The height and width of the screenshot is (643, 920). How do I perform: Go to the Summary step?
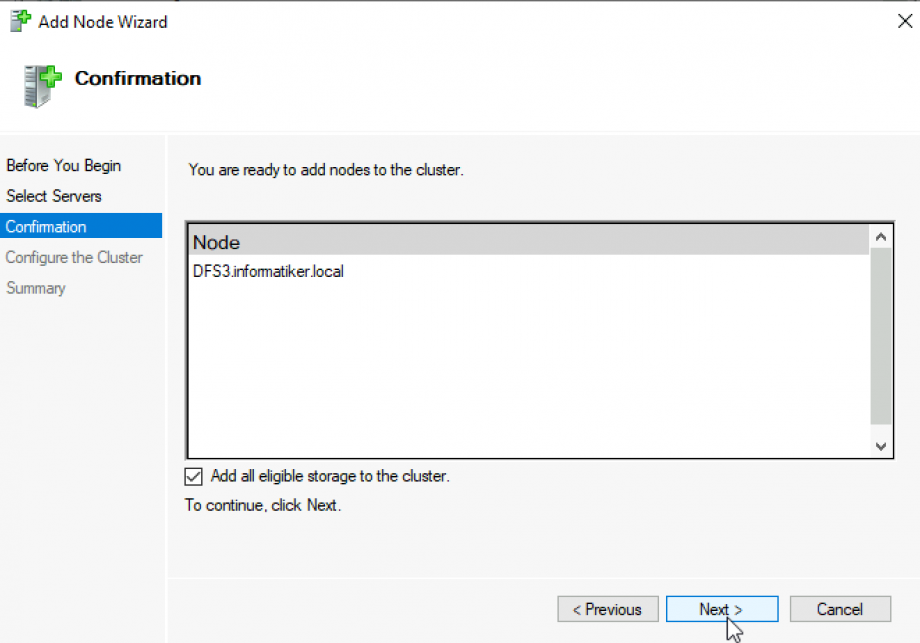pos(35,288)
